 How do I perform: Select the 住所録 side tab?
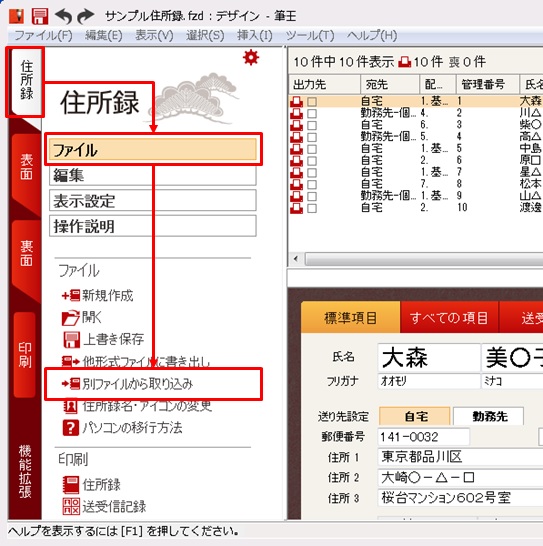point(27,81)
